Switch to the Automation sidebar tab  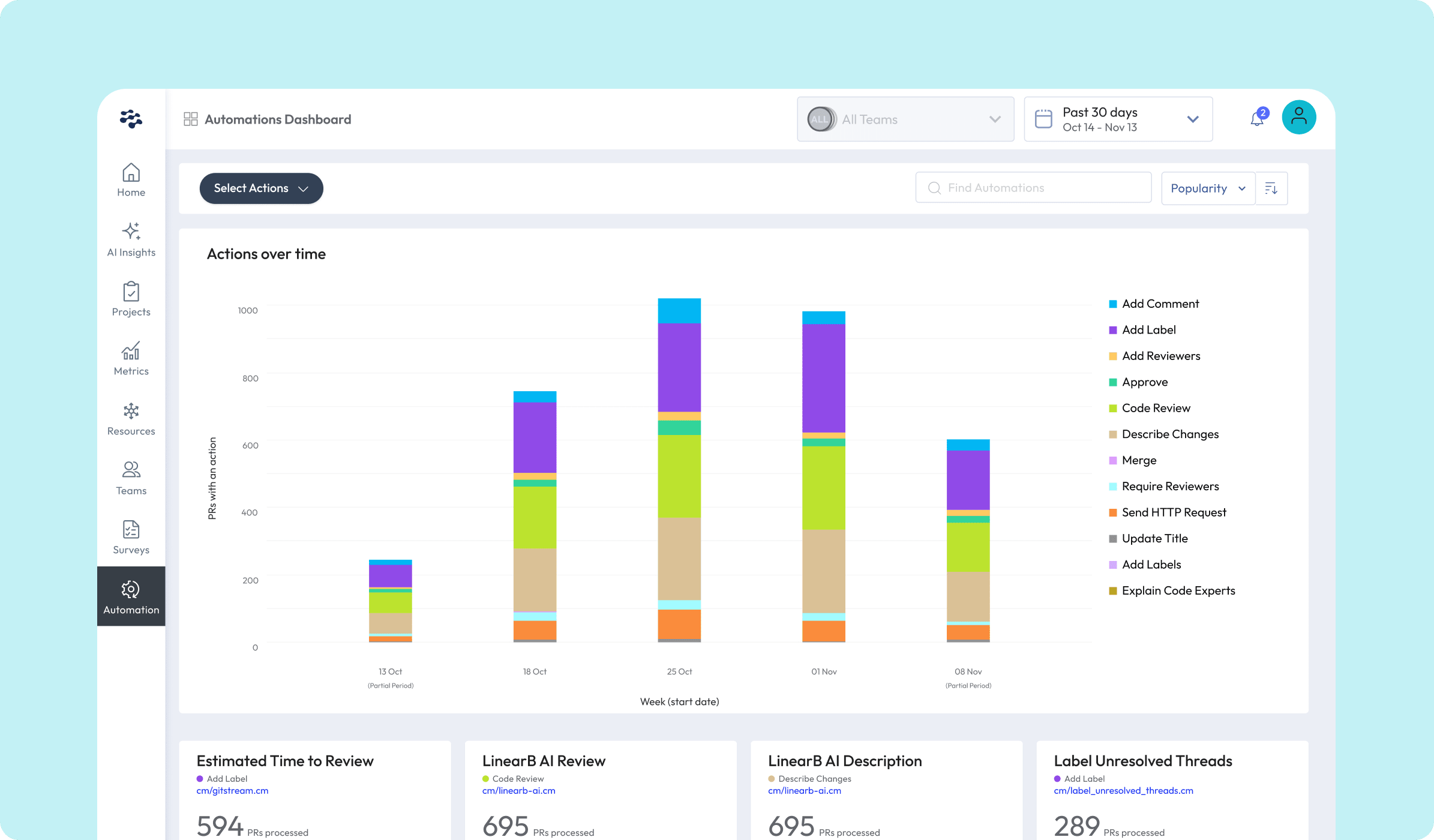pyautogui.click(x=131, y=596)
